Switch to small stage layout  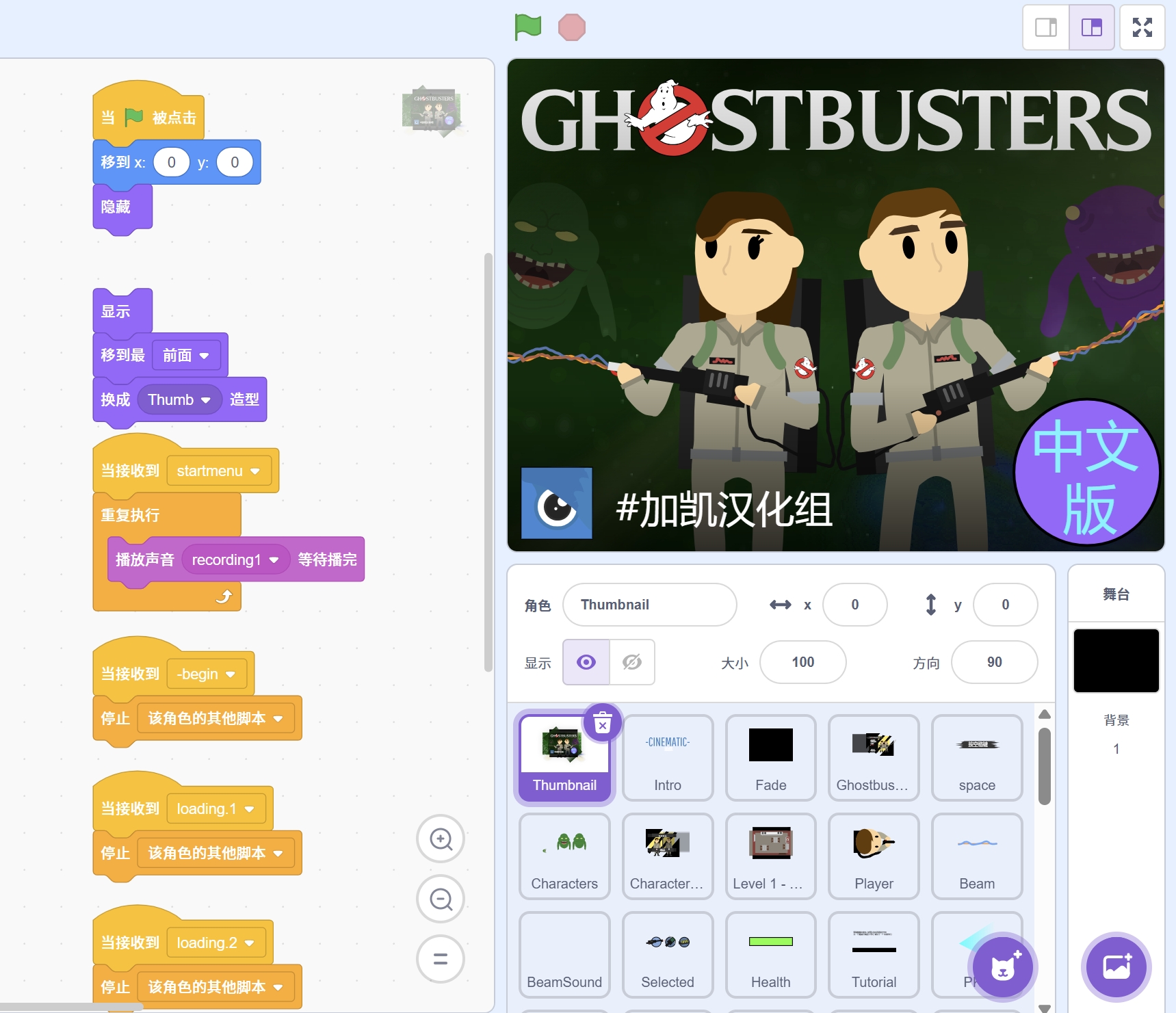pyautogui.click(x=1045, y=27)
